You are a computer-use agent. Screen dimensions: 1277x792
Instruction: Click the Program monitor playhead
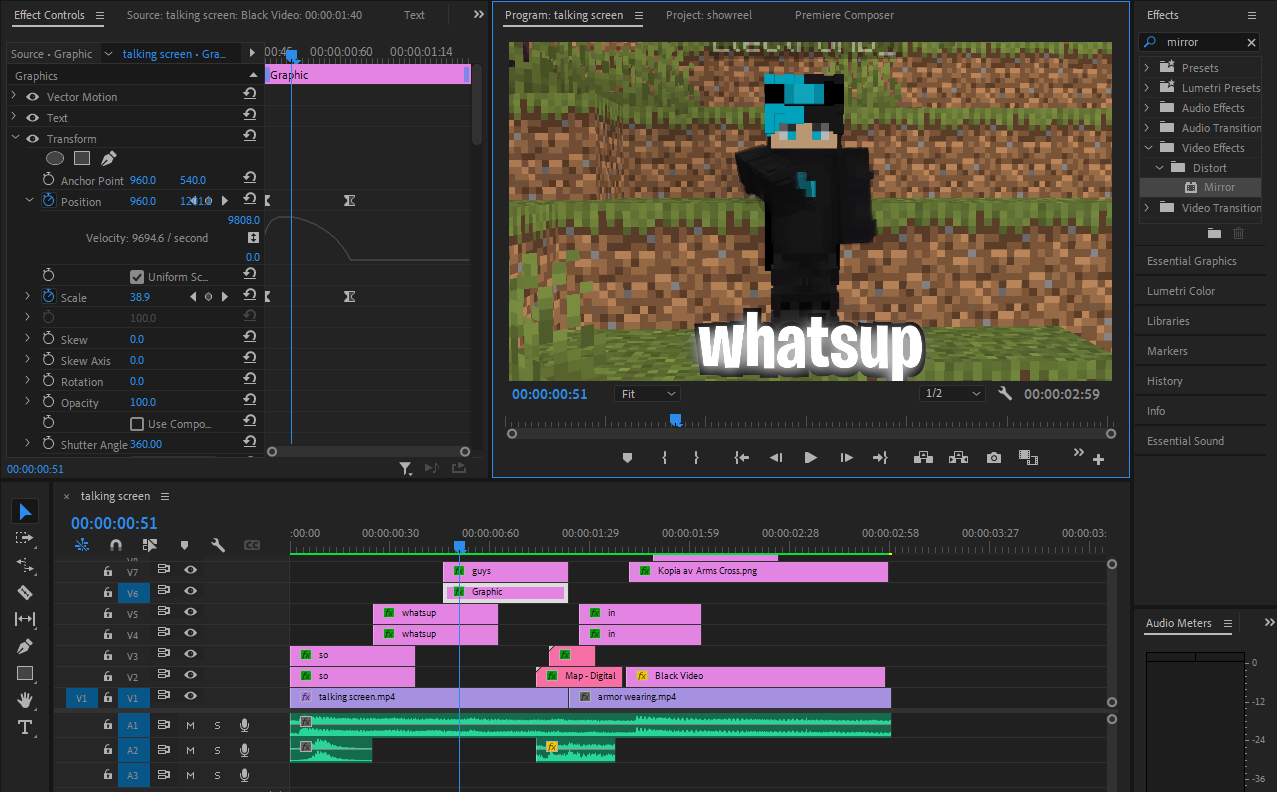point(675,420)
